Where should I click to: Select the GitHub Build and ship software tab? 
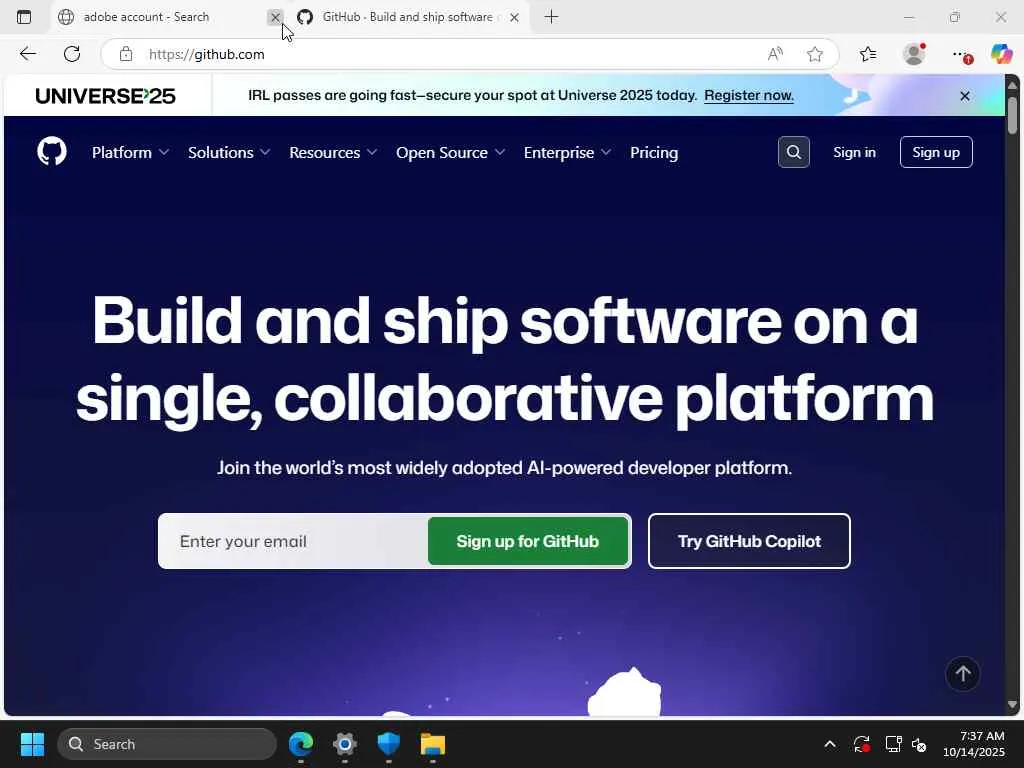point(408,17)
